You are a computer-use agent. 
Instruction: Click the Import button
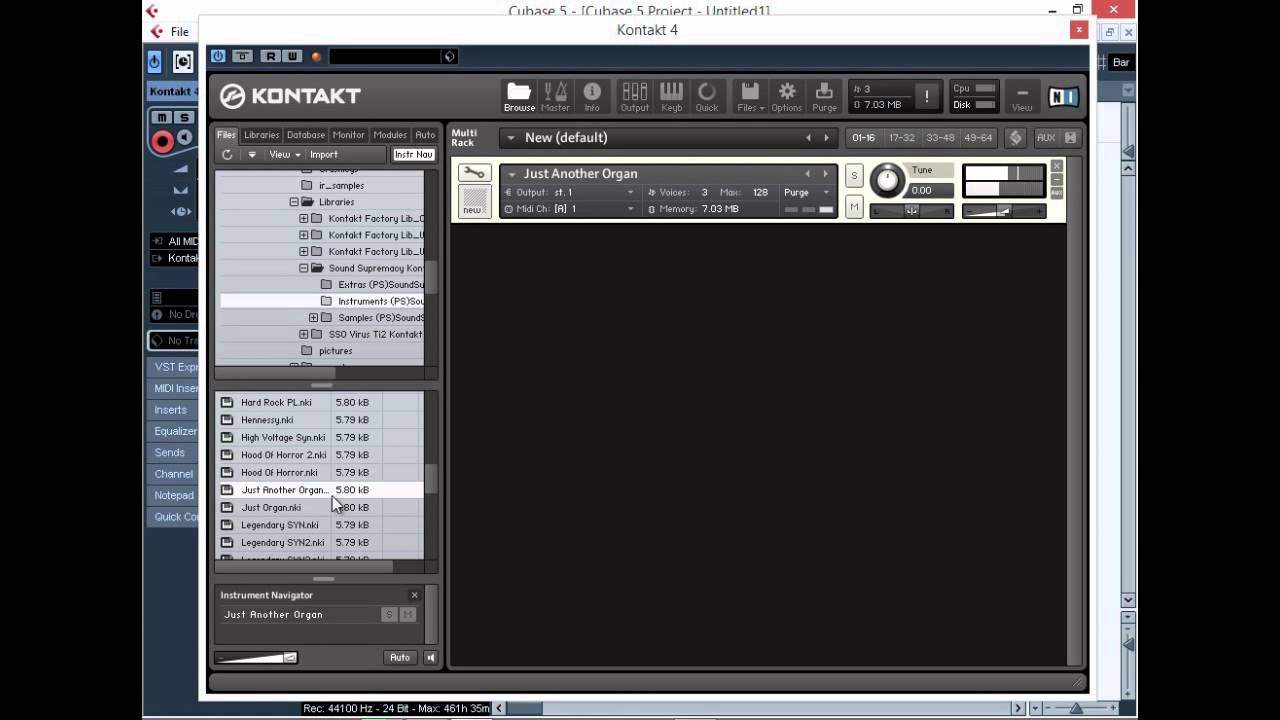click(324, 155)
